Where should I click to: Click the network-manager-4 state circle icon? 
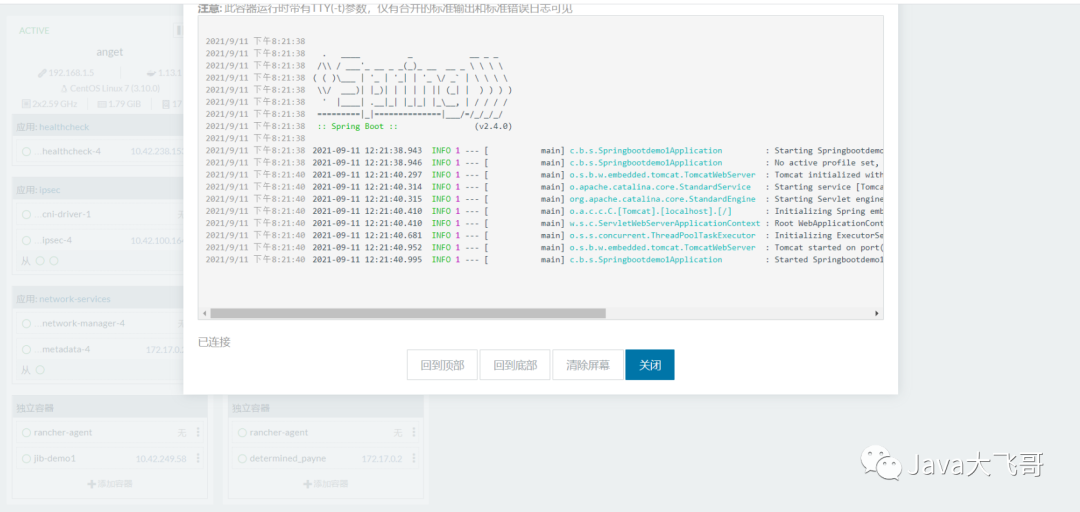(26, 323)
